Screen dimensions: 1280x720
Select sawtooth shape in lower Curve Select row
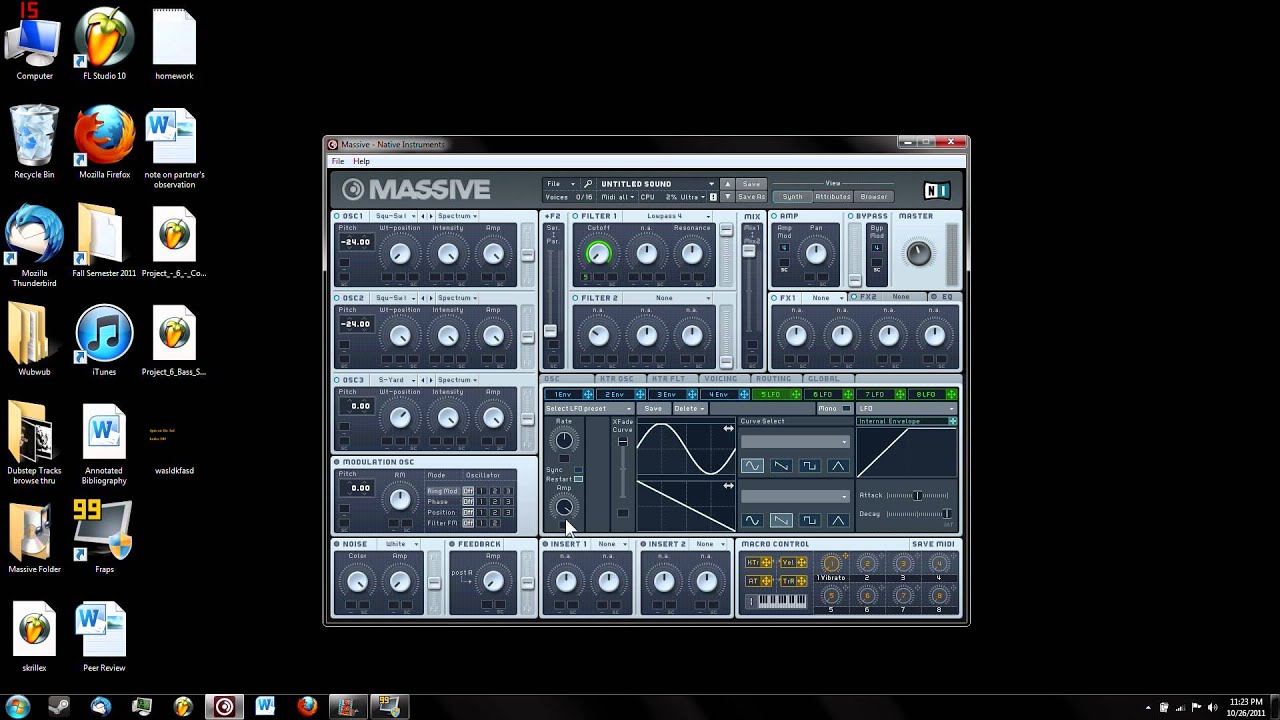[781, 520]
